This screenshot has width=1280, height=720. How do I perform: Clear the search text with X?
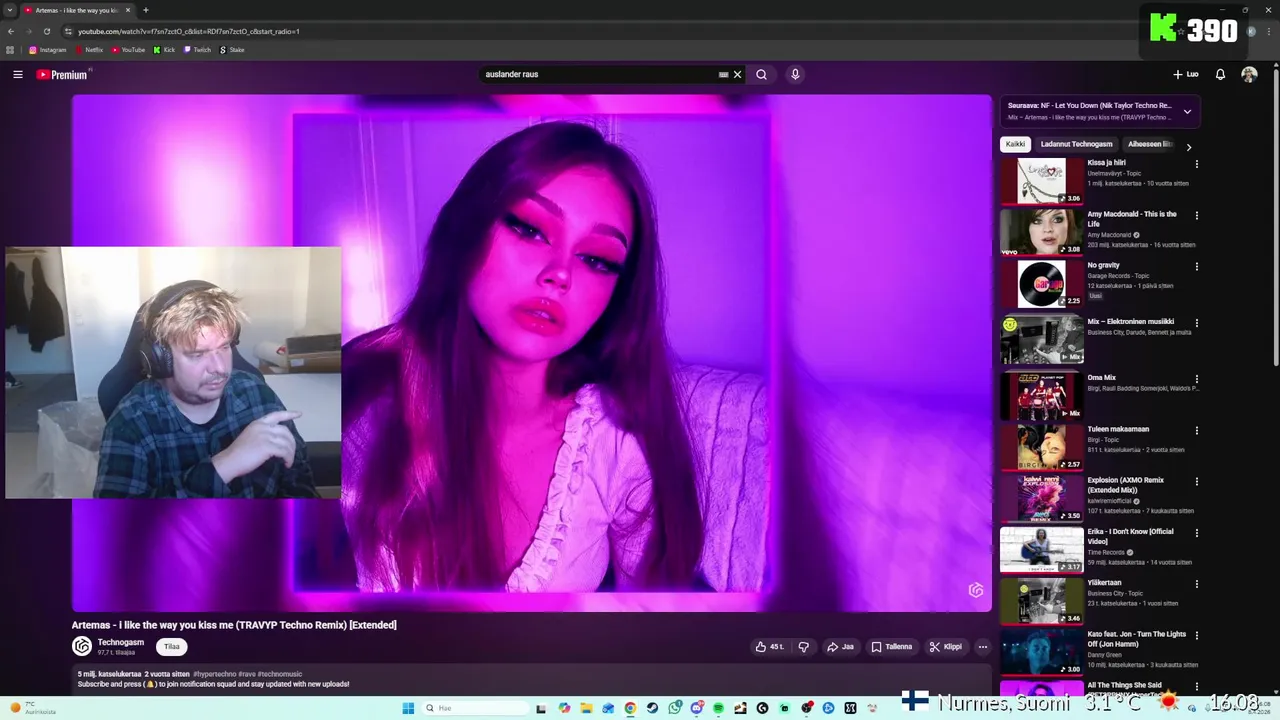click(738, 74)
